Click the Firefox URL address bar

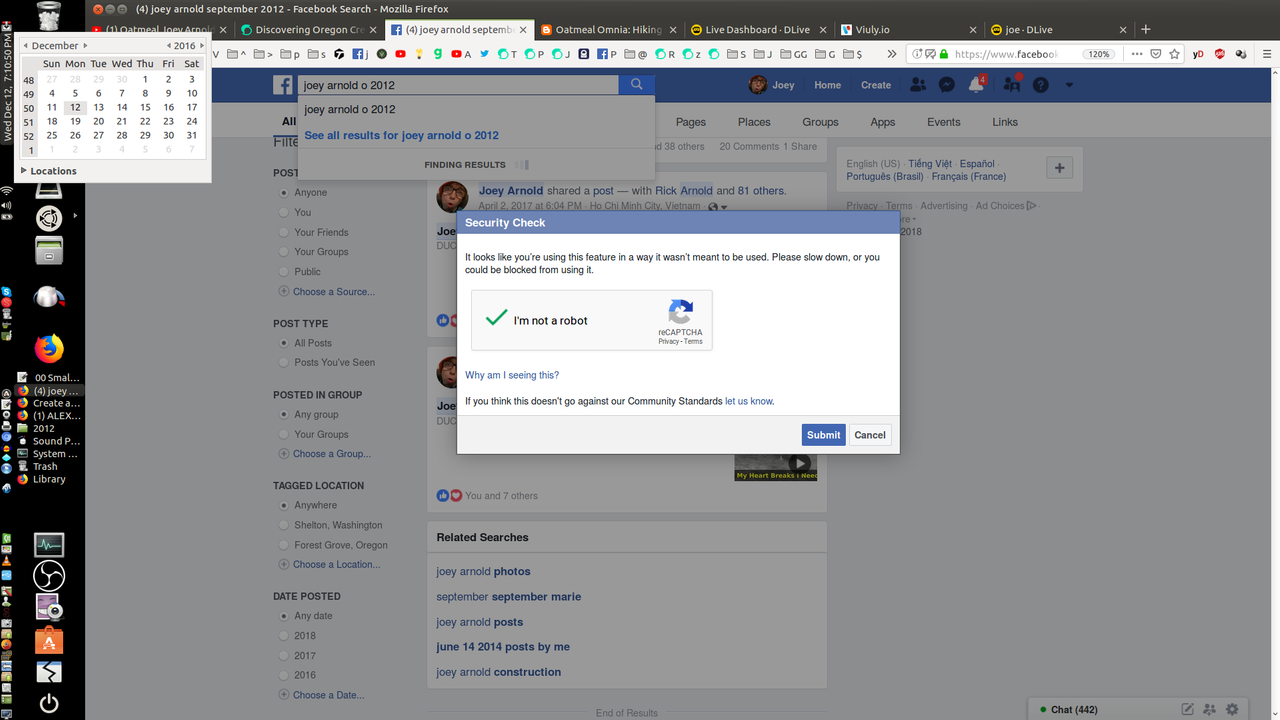tap(1005, 54)
